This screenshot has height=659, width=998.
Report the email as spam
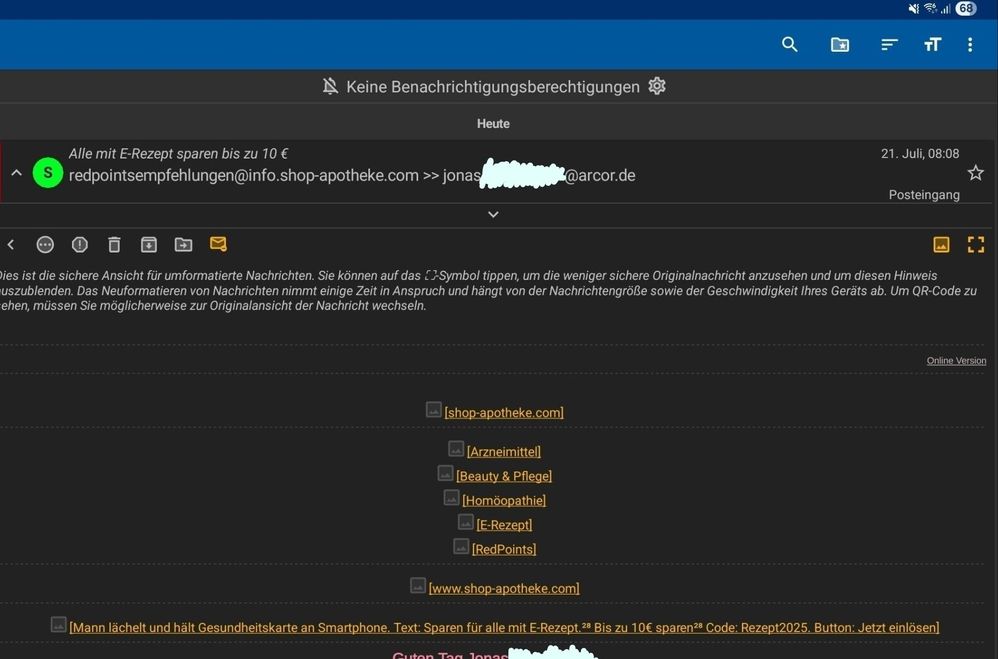coord(79,244)
